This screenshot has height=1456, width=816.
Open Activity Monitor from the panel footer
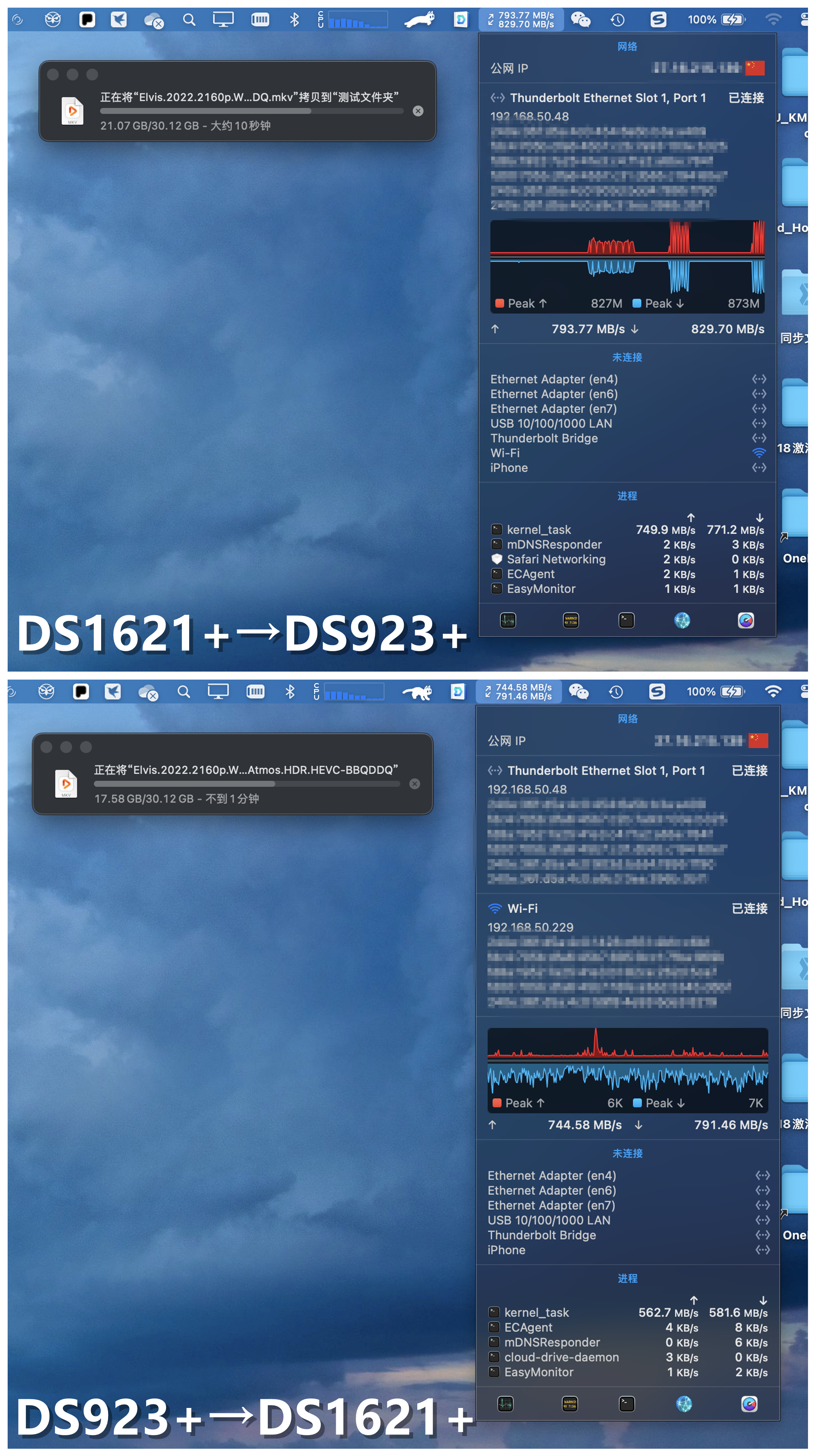[x=508, y=621]
